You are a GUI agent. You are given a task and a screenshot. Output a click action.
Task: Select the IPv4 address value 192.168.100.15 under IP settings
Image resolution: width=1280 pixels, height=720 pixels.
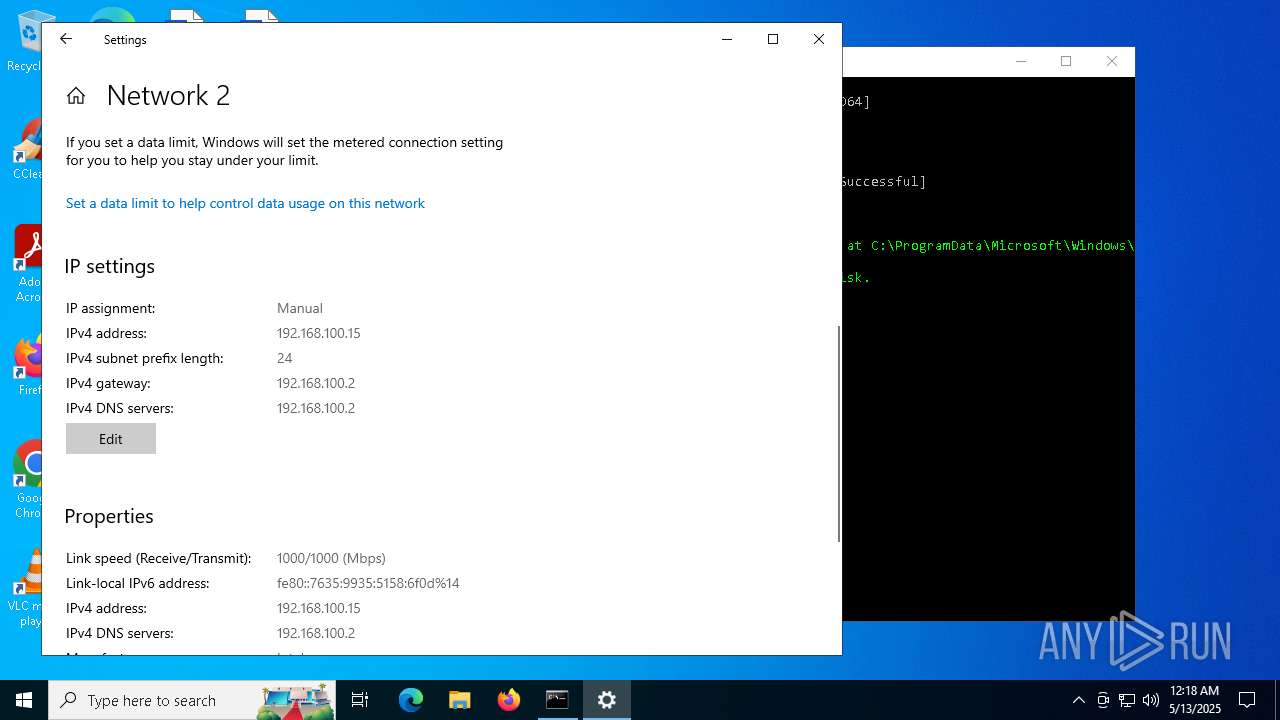click(318, 333)
